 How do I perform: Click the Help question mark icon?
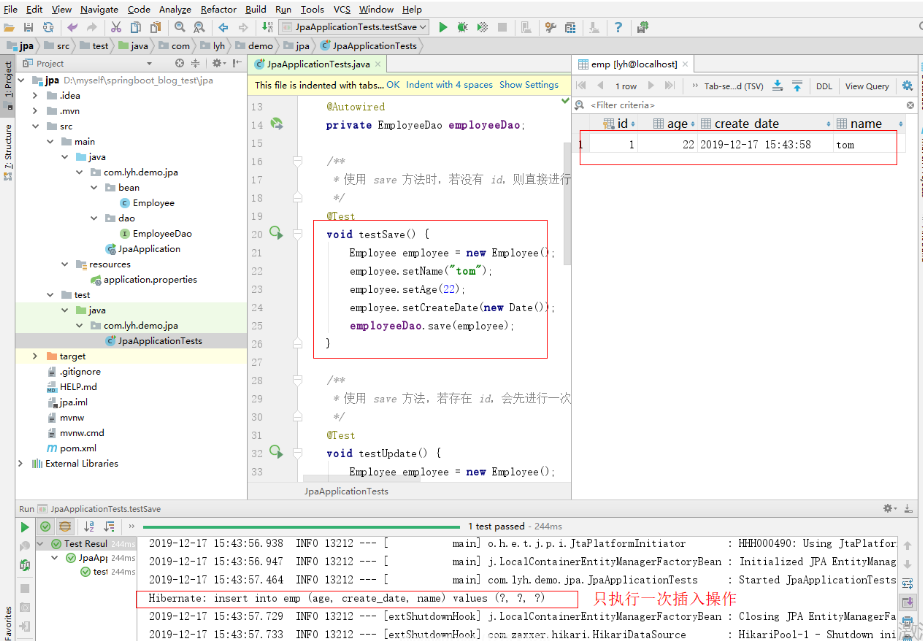(617, 27)
